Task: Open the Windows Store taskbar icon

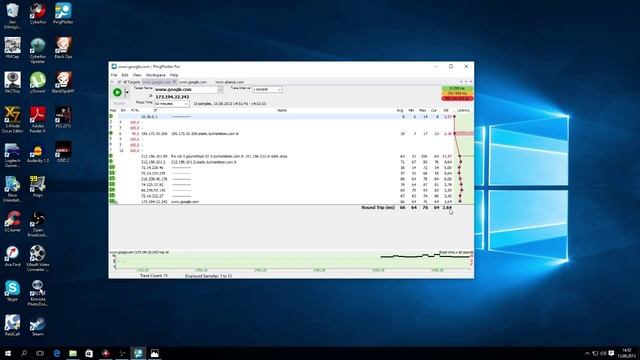Action: (89, 353)
